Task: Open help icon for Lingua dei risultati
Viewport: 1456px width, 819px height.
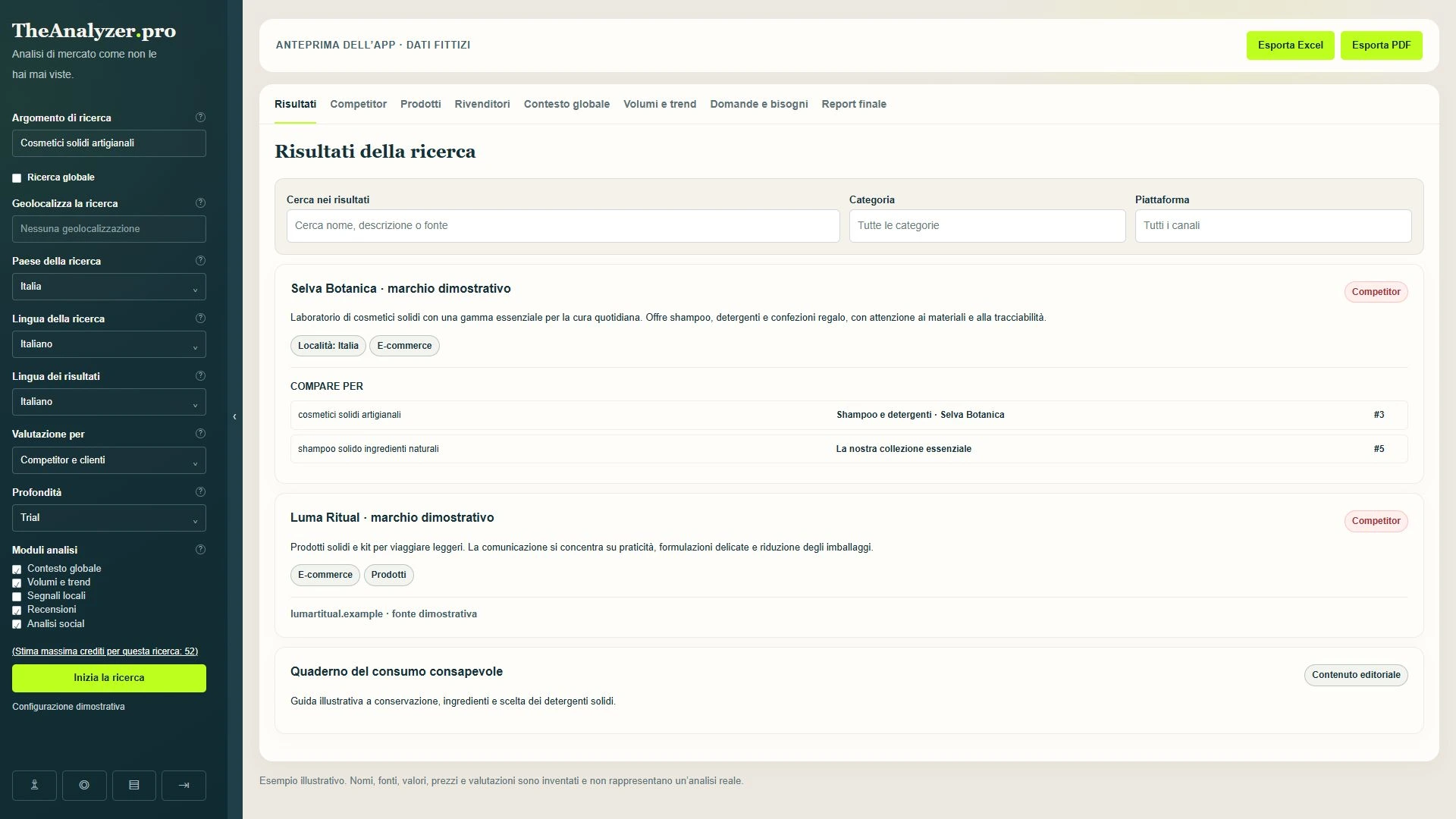Action: pos(200,376)
